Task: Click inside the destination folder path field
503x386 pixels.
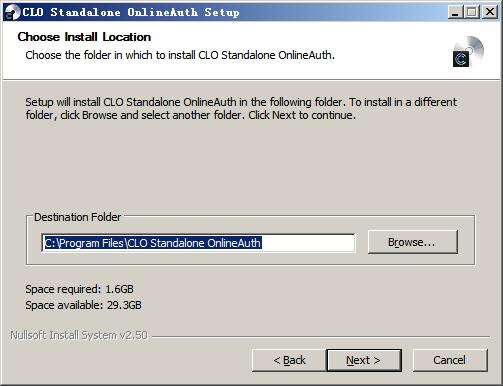Action: pyautogui.click(x=198, y=243)
